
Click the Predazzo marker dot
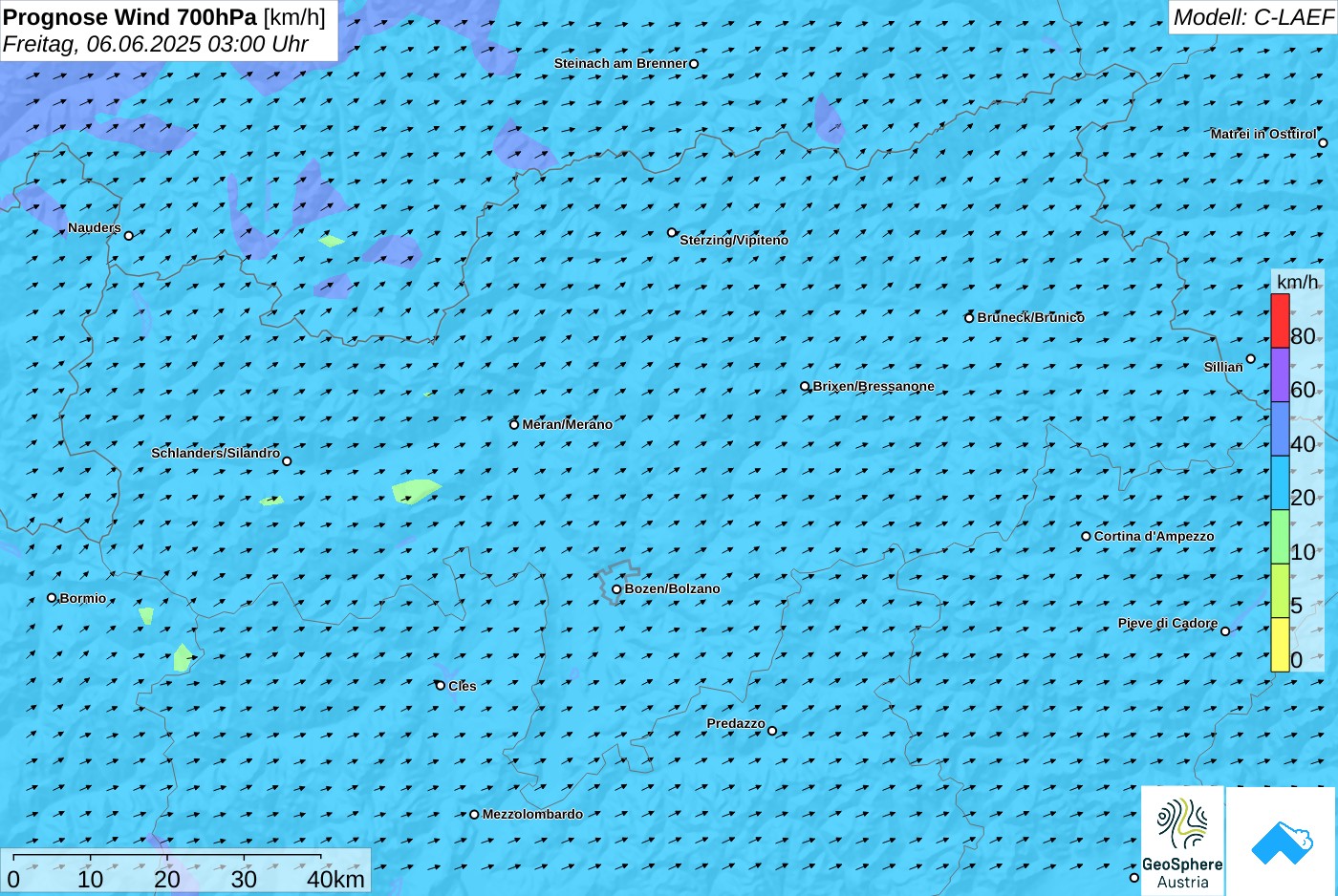772,731
